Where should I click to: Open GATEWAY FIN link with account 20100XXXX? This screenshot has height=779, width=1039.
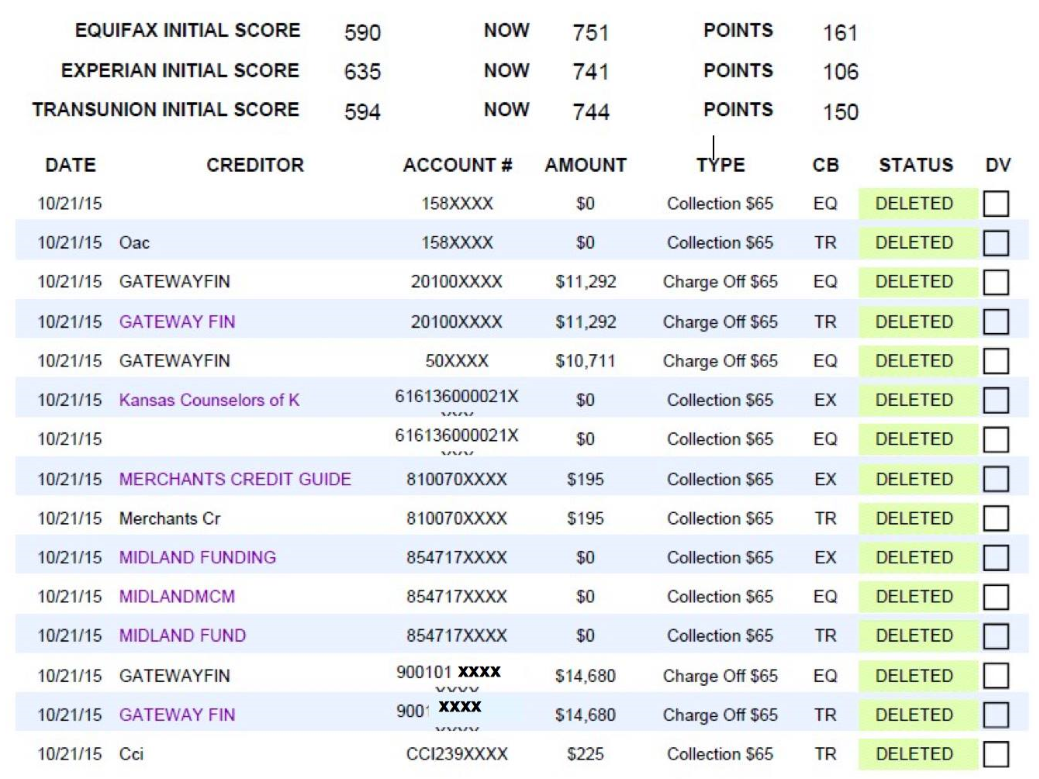[x=177, y=322]
